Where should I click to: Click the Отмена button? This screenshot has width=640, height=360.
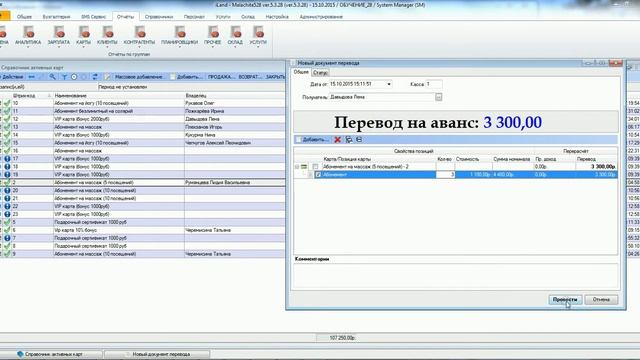point(601,300)
